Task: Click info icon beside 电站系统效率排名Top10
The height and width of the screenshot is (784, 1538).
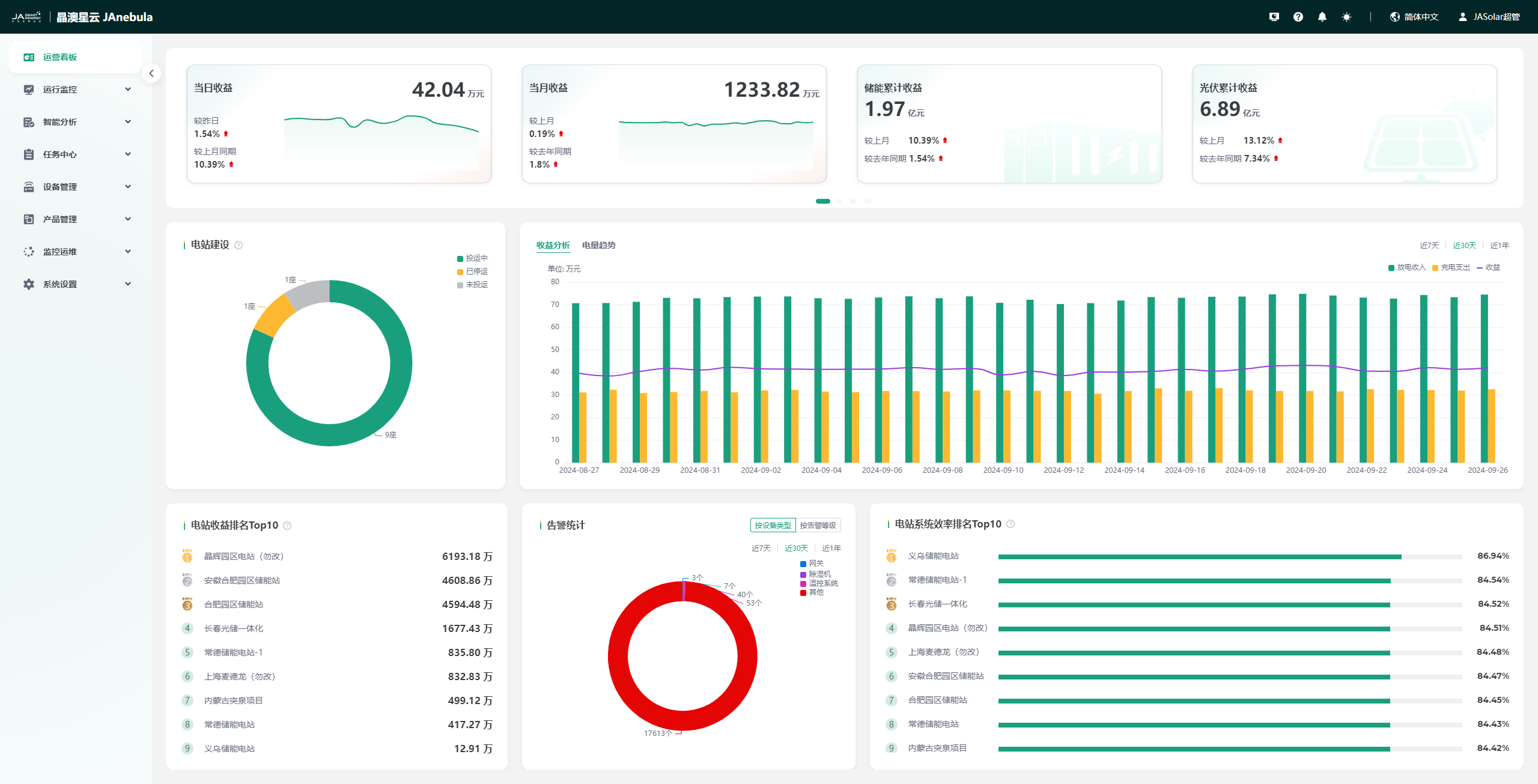Action: (x=1011, y=524)
